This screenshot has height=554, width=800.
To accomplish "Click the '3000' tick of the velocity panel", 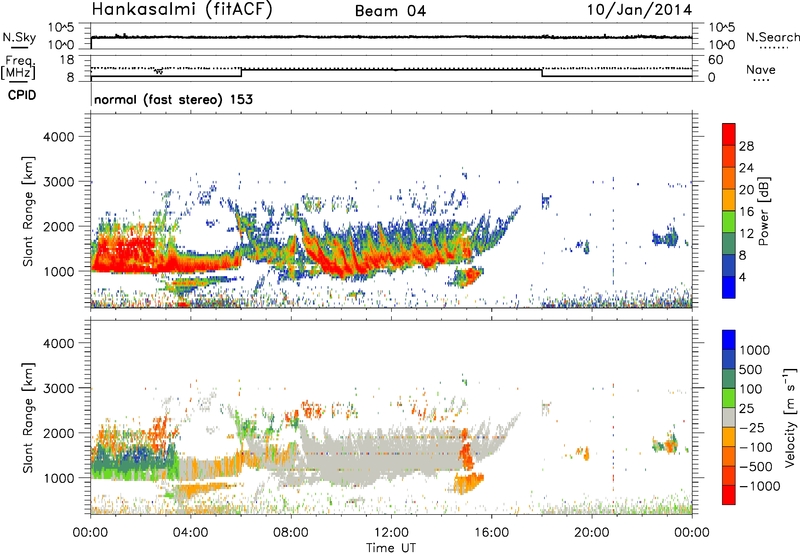I will 58,388.
